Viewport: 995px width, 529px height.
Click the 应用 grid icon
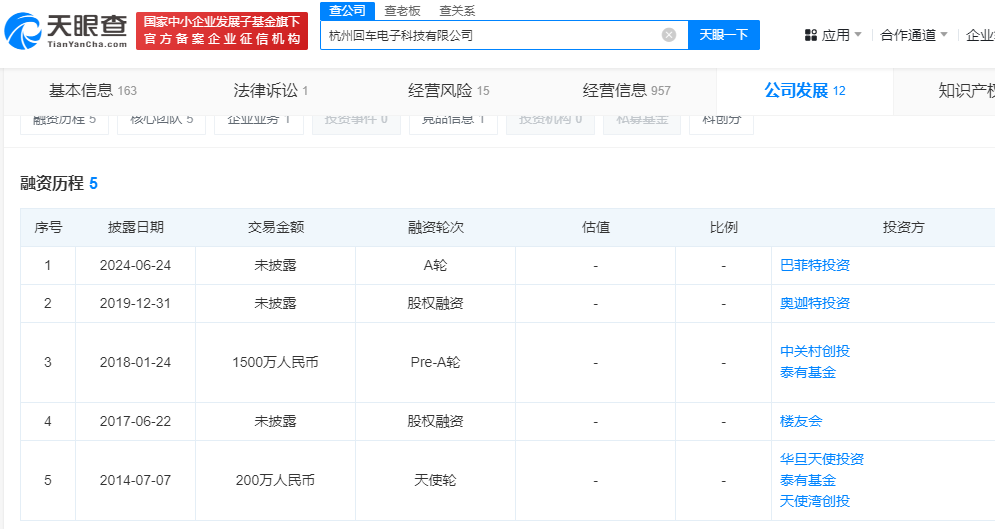tap(811, 35)
